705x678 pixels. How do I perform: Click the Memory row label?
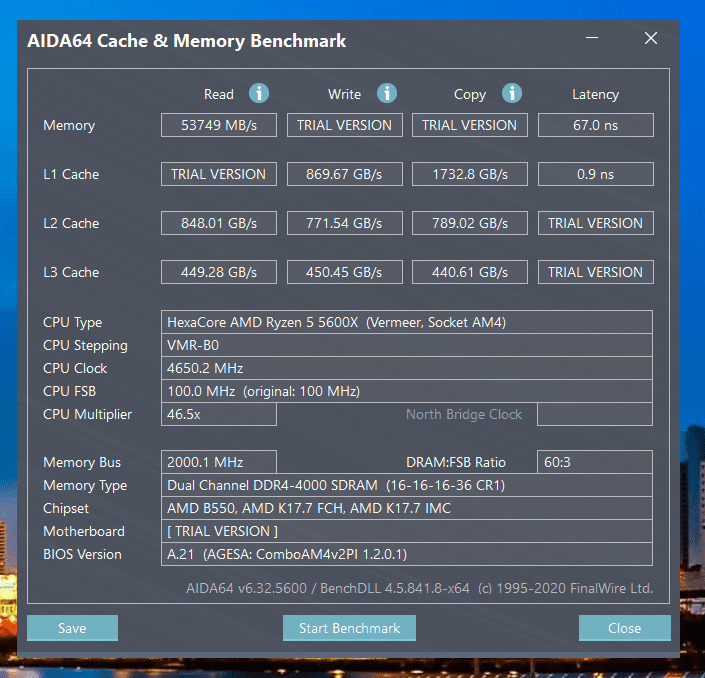click(x=69, y=125)
